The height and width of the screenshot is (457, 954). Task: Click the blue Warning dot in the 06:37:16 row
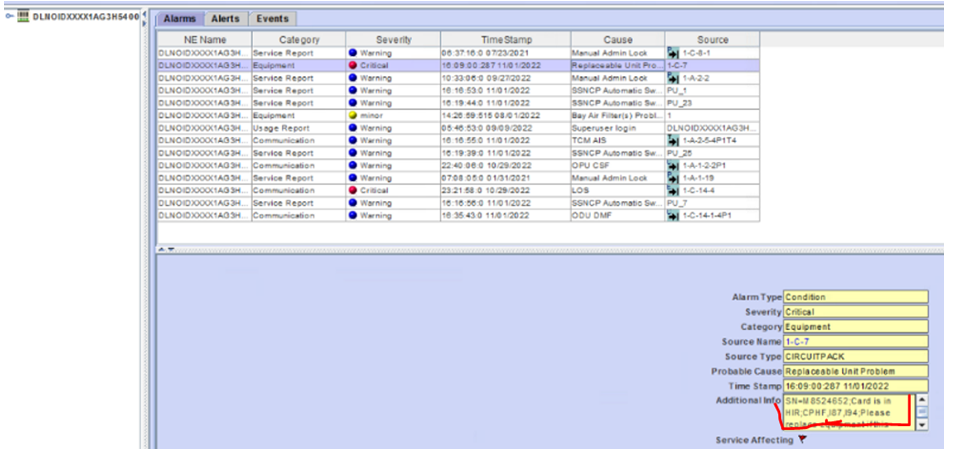tap(352, 53)
